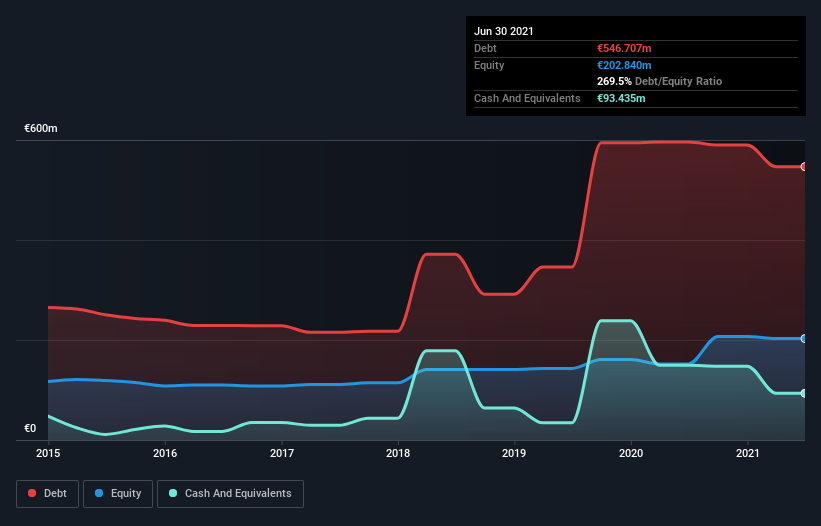Viewport: 821px width, 526px height.
Task: Click the €600m y-axis label
Action: (x=41, y=128)
